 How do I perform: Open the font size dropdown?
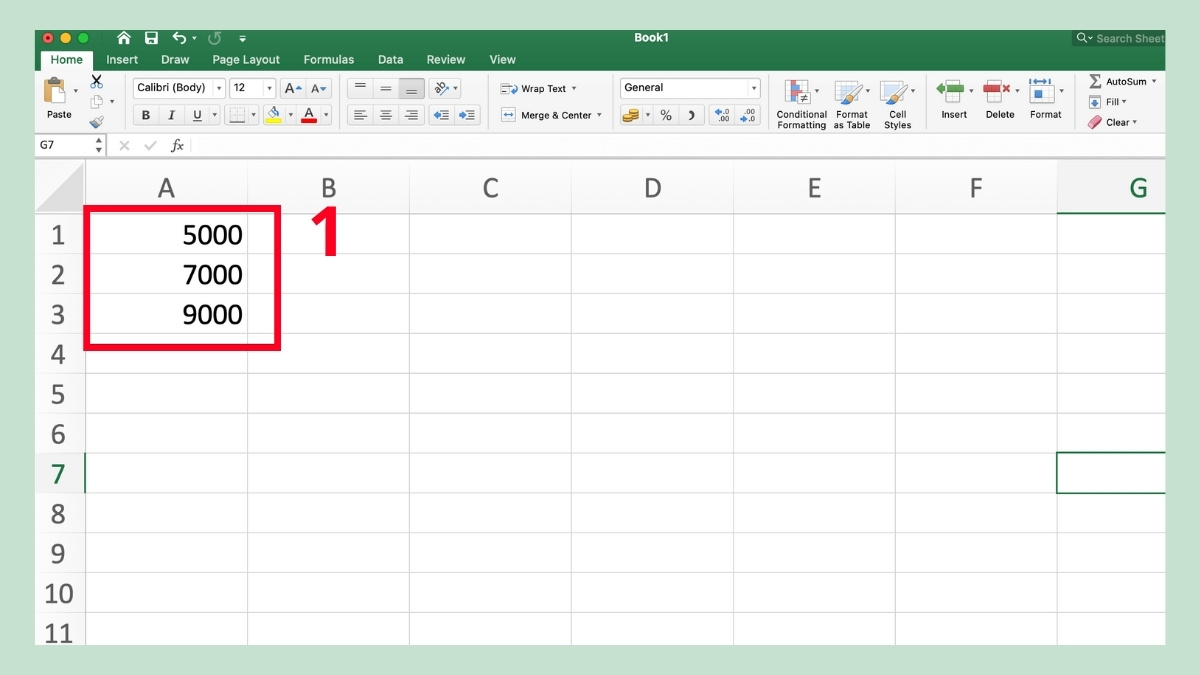coord(268,87)
